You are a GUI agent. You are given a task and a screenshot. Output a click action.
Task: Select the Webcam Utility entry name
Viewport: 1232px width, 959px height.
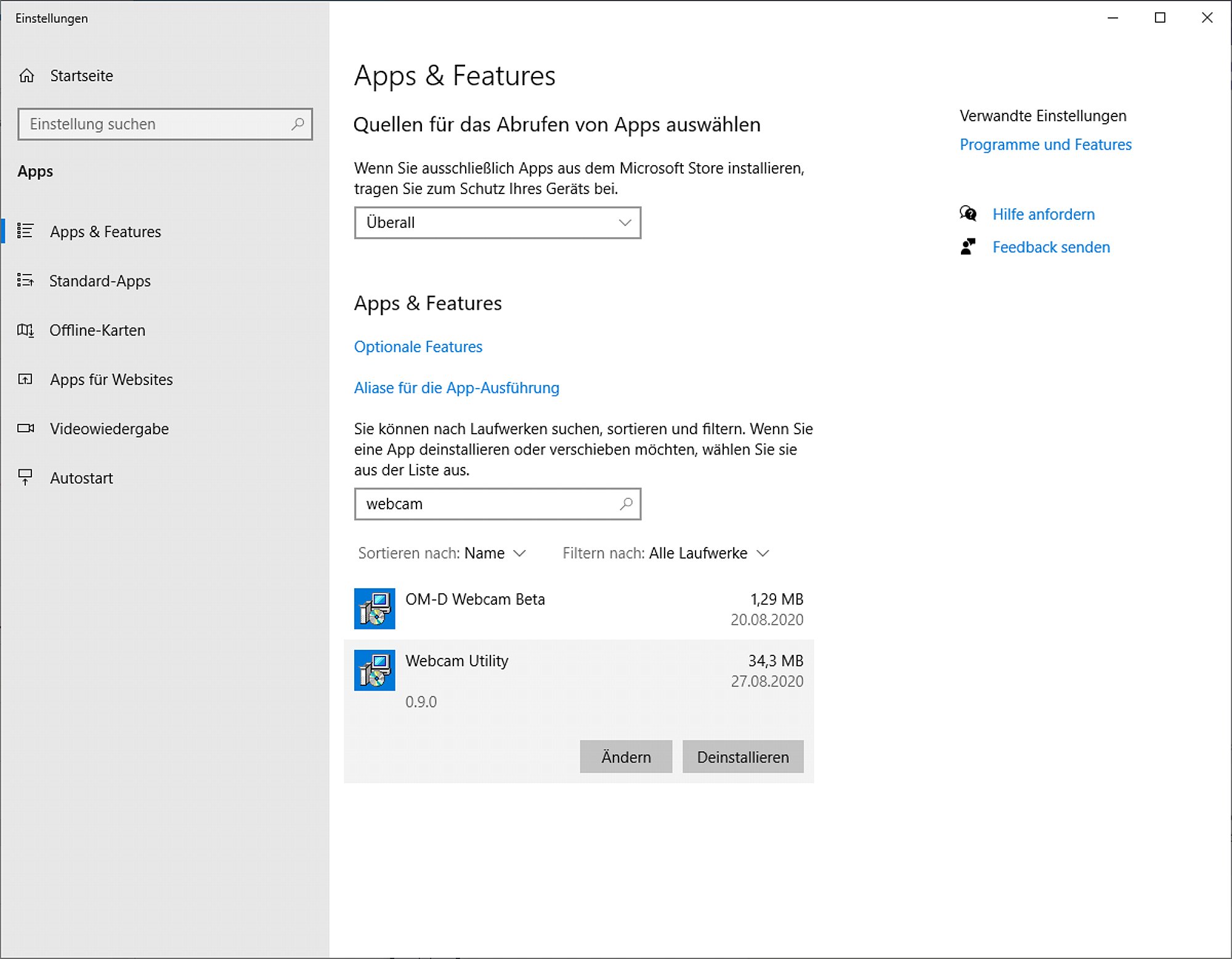tap(456, 661)
